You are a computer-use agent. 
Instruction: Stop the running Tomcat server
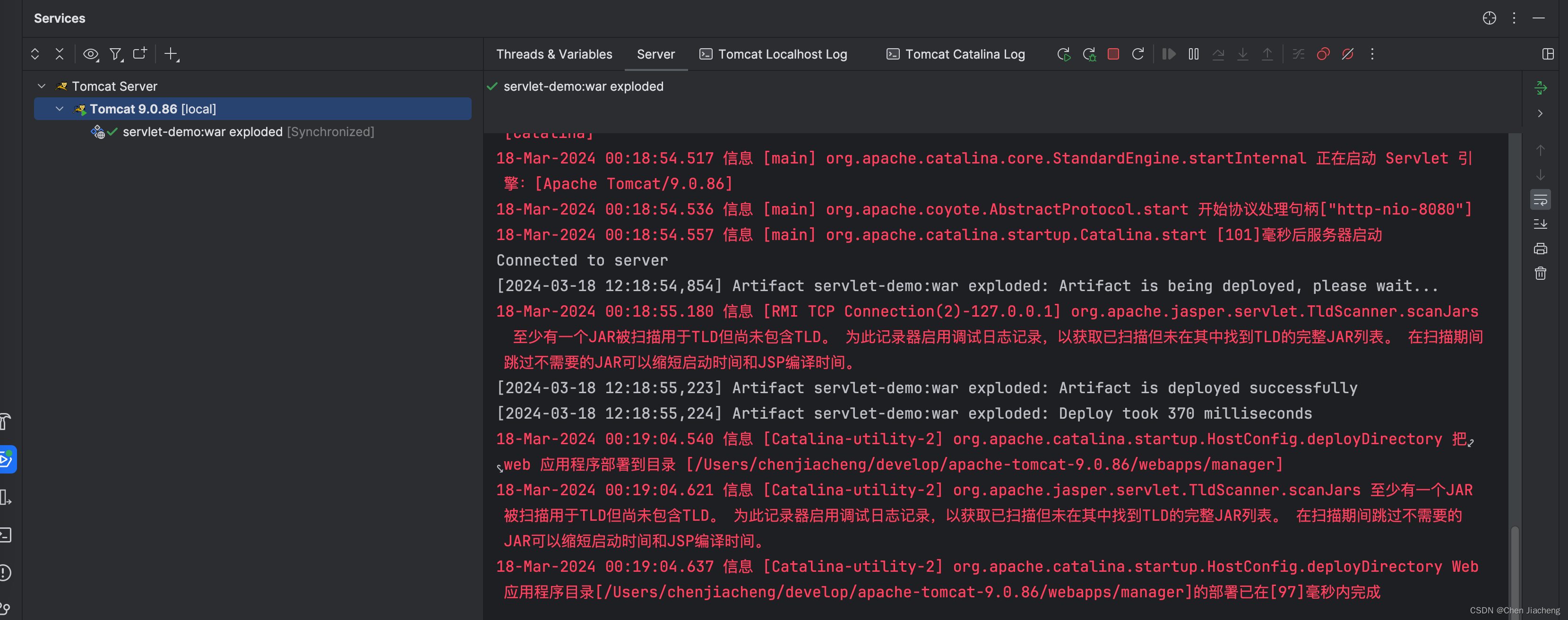(x=1113, y=54)
